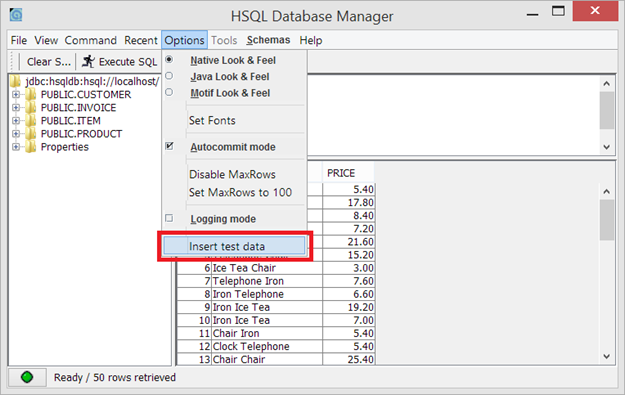Click the PUBLIC.INVOICE folder icon
625x395 pixels.
click(31, 108)
